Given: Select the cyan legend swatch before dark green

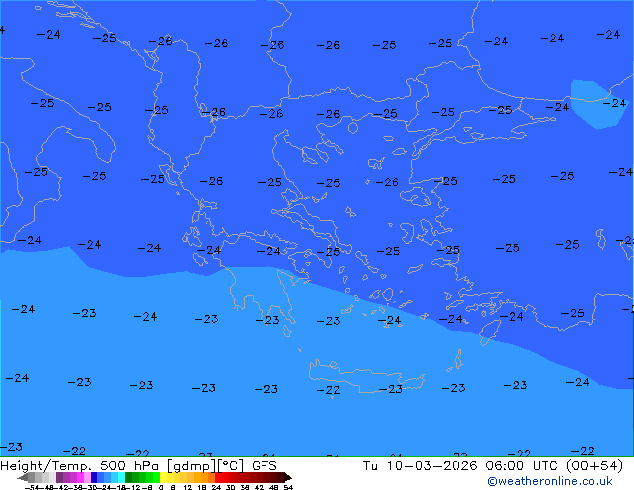Looking at the screenshot, I should 122,477.
